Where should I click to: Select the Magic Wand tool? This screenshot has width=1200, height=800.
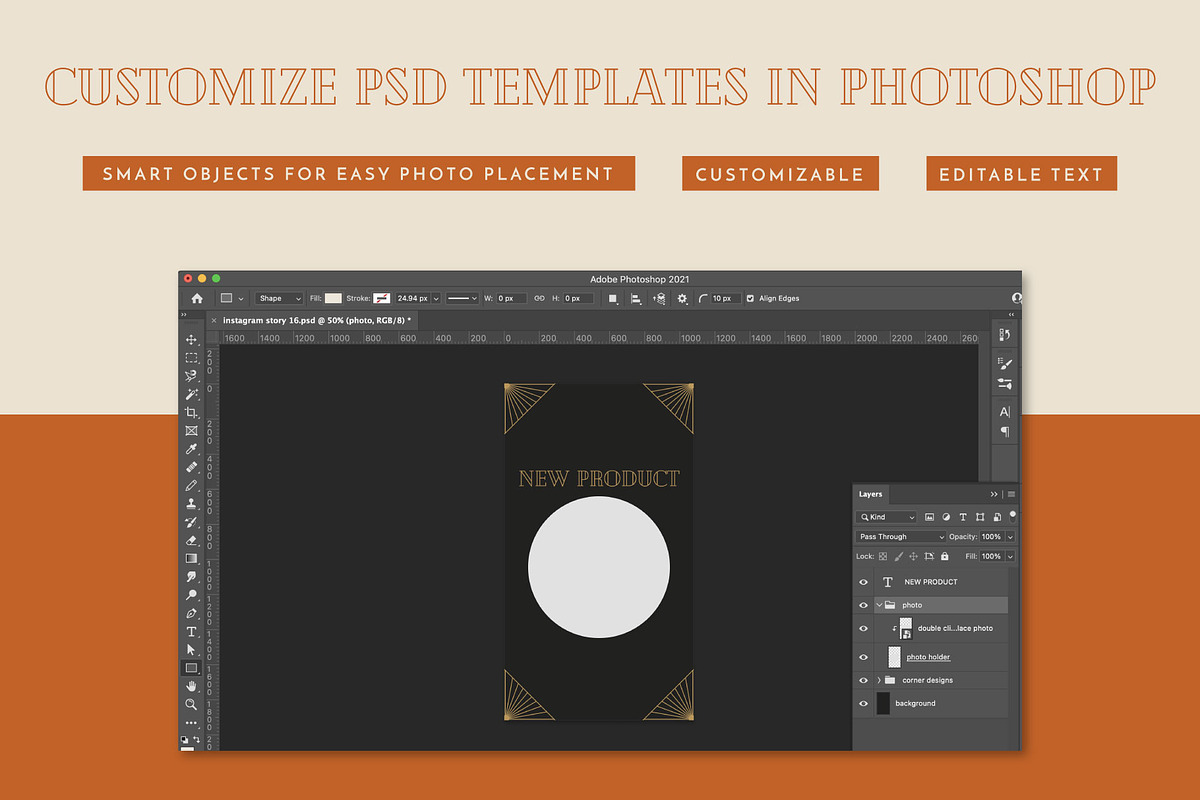(191, 395)
